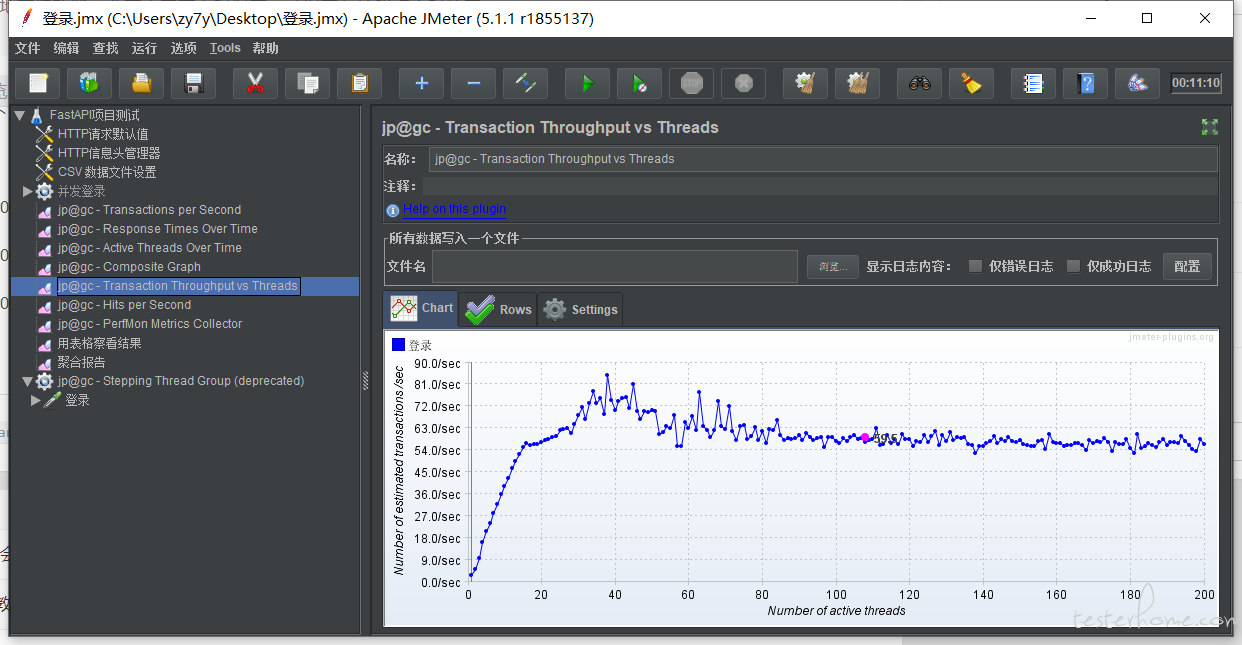Clear current results with broom icon
Viewport: 1242px width, 645px height.
[806, 83]
